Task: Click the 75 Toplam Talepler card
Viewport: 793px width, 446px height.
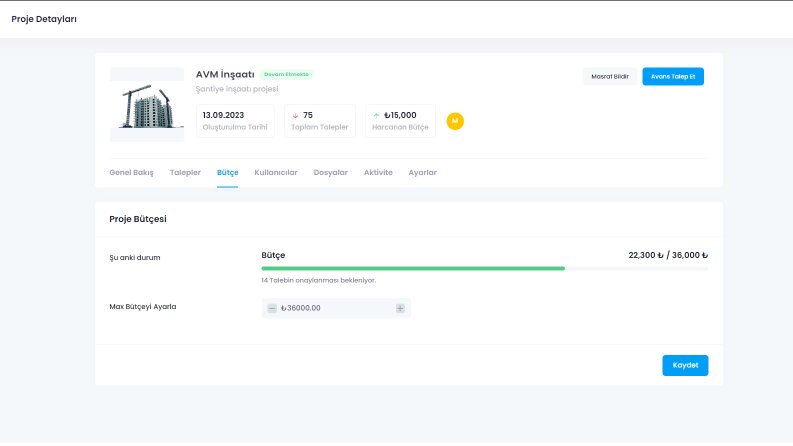Action: click(x=320, y=121)
